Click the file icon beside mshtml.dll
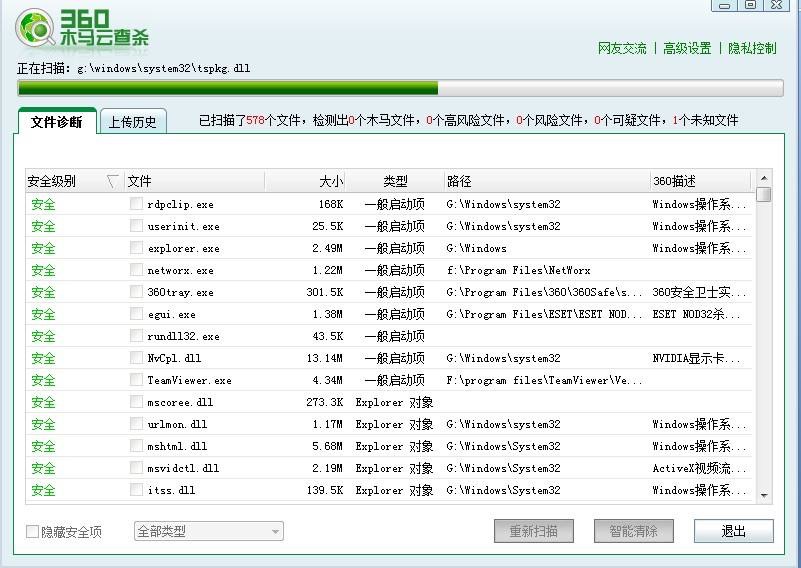The width and height of the screenshot is (801, 568). 136,446
